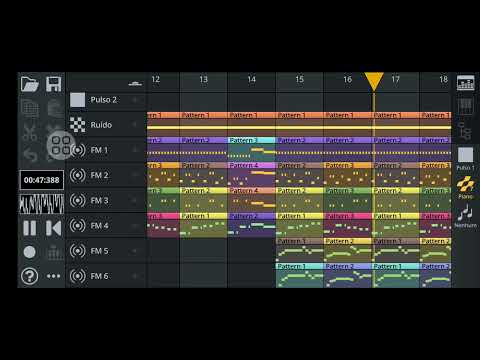
Task: Open Pulso 2 track square icon
Action: [77, 100]
